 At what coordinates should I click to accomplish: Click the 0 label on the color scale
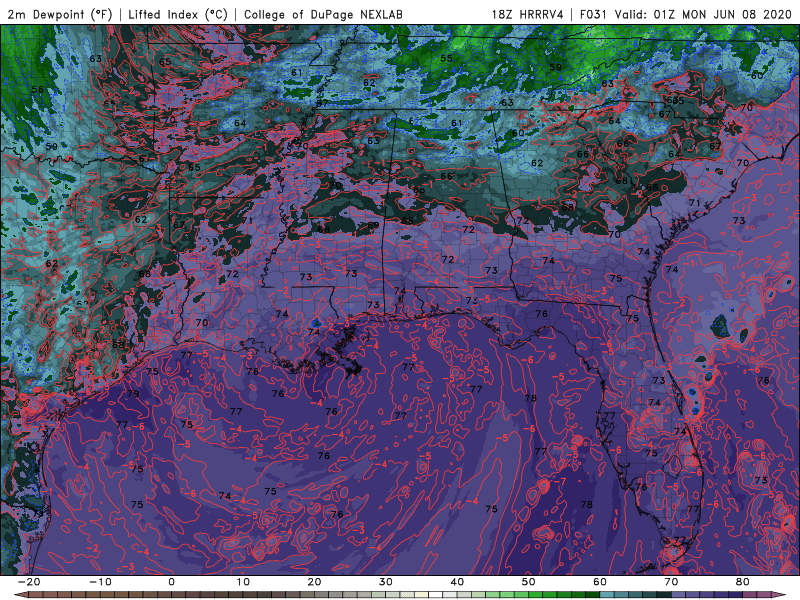pyautogui.click(x=171, y=582)
